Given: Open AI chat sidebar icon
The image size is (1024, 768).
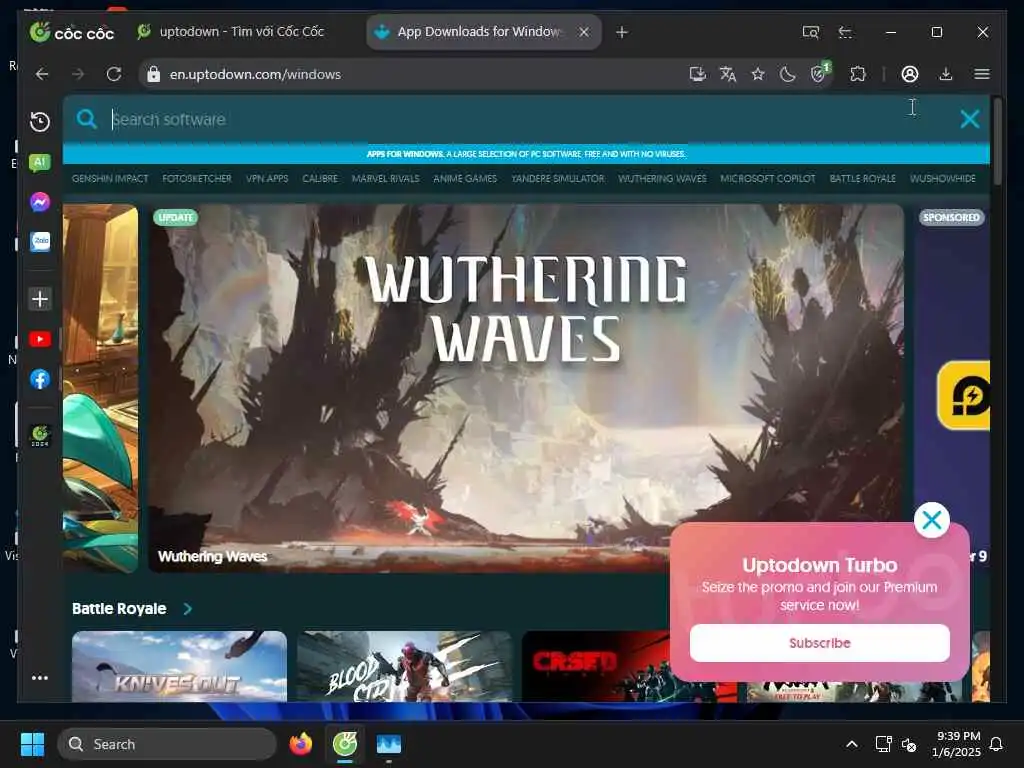Looking at the screenshot, I should click(40, 162).
